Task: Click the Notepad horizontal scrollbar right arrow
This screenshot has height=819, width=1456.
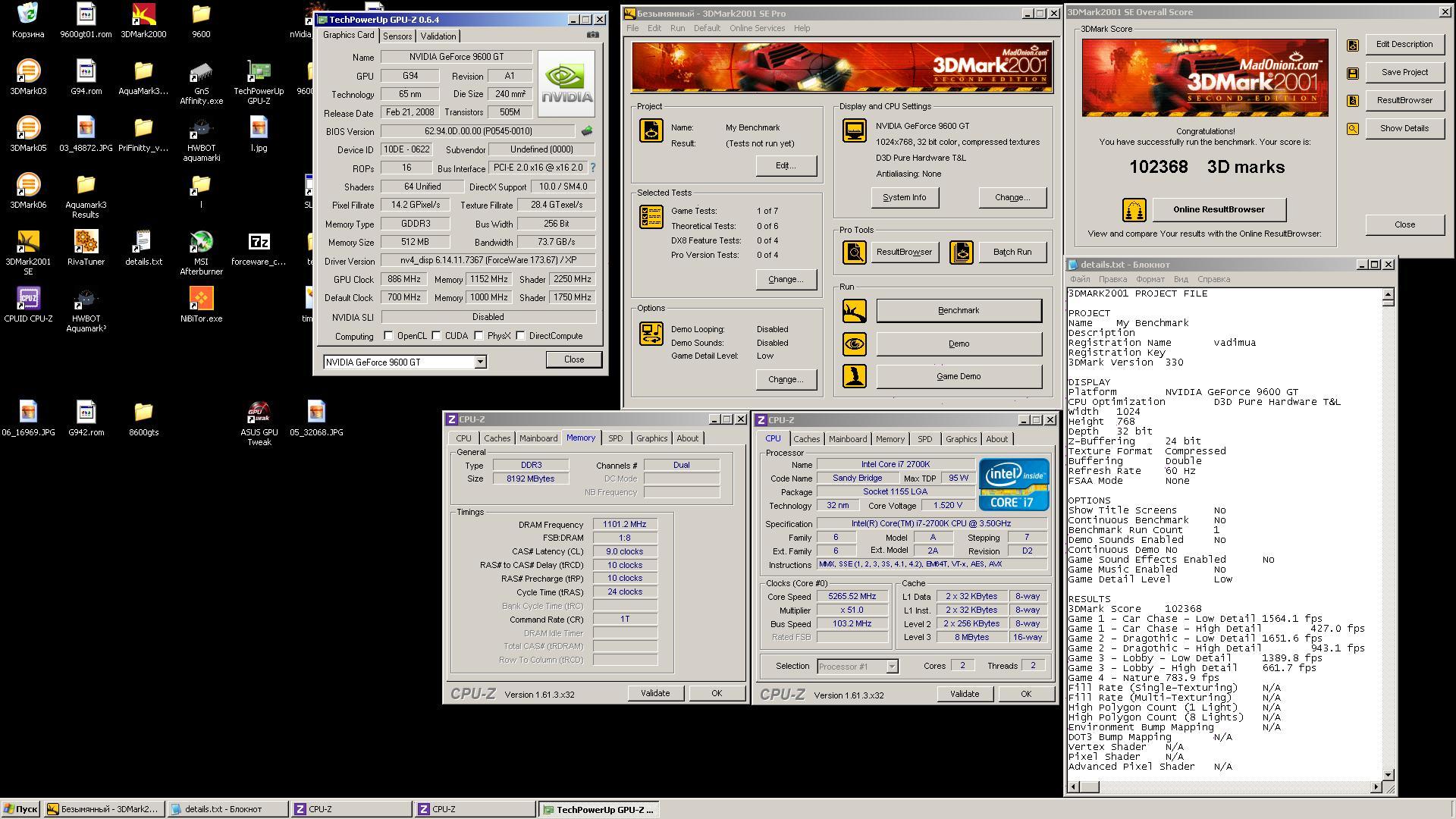Action: point(1376,787)
